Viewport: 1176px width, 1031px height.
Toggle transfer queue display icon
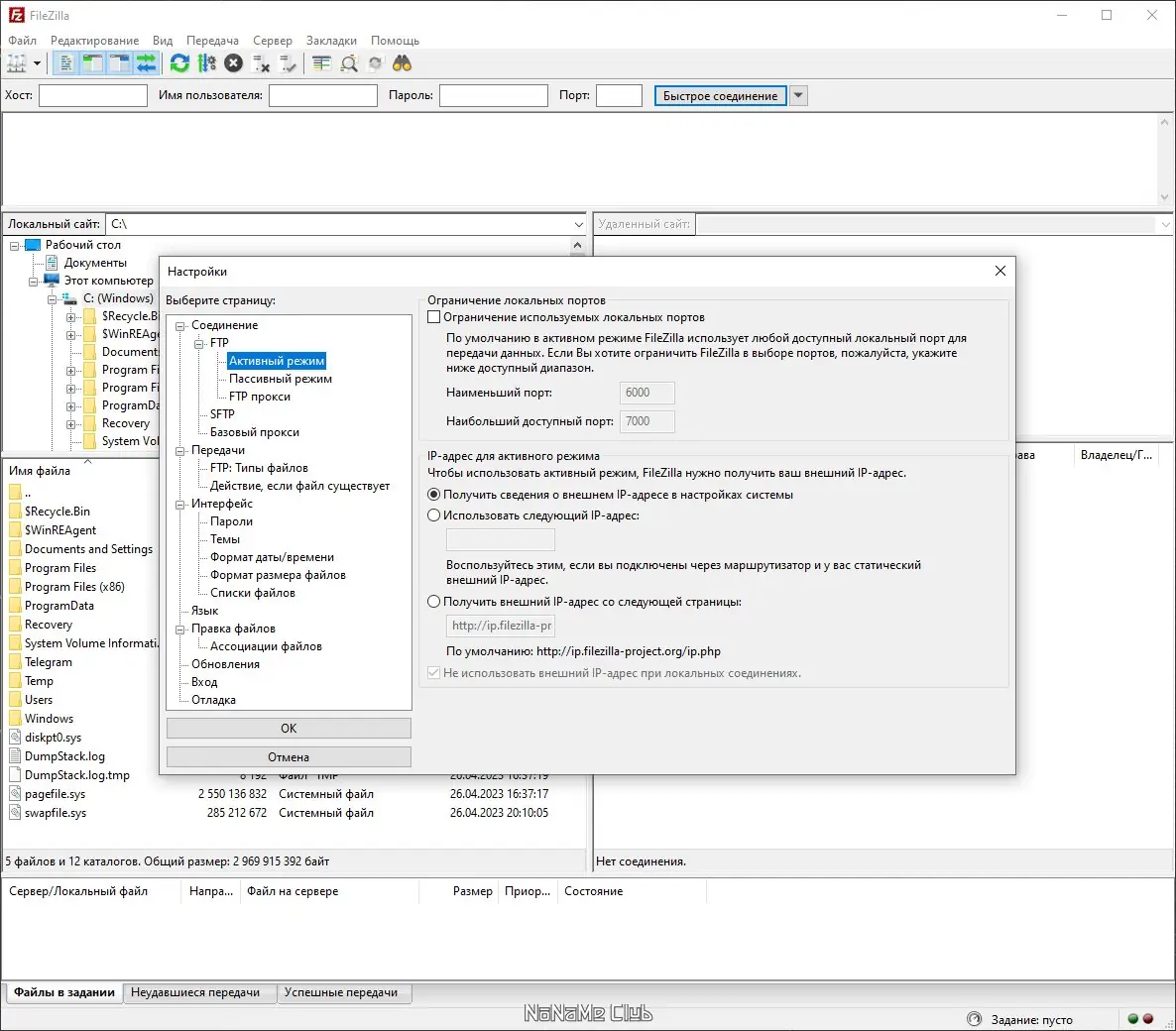pyautogui.click(x=146, y=63)
